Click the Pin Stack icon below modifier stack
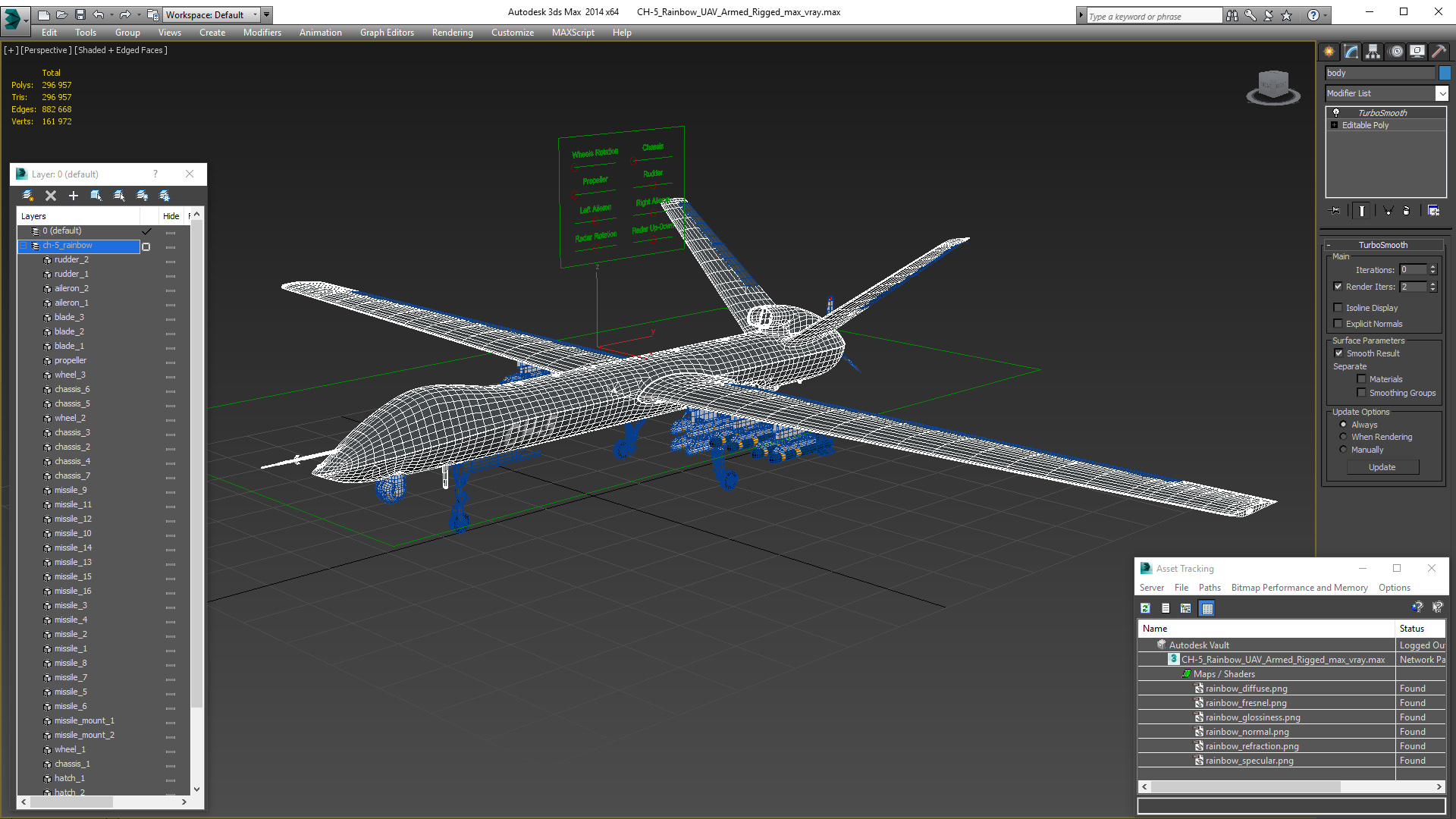 pos(1335,211)
